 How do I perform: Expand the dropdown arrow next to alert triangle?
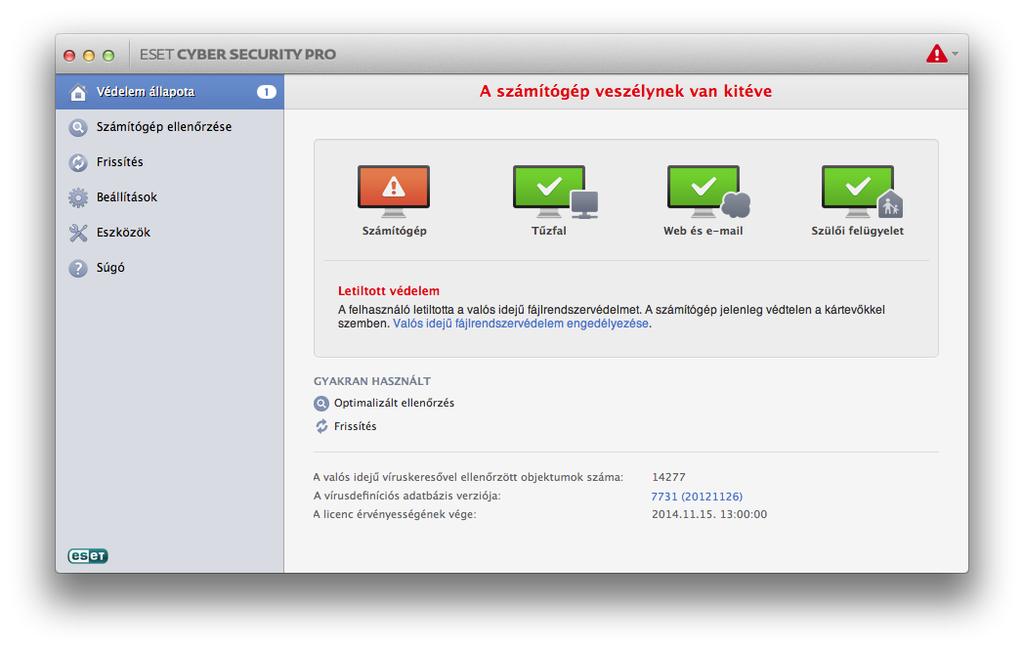955,54
